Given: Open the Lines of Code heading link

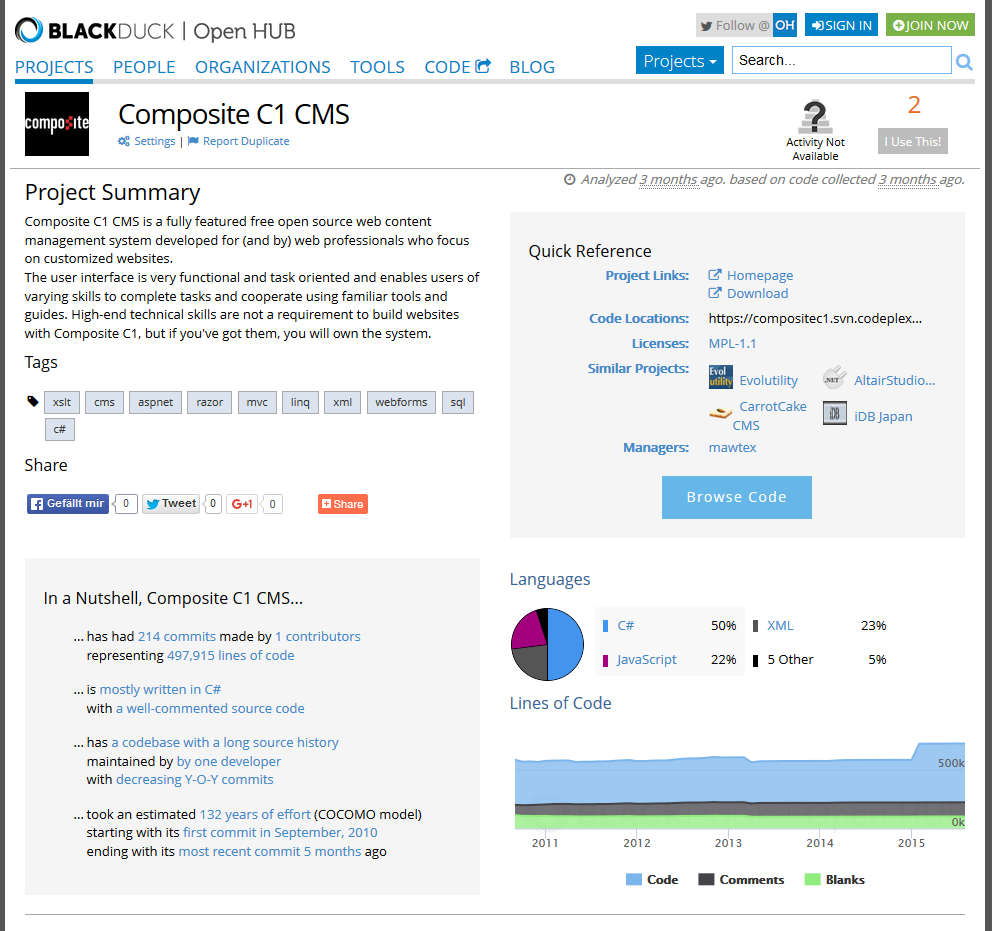Looking at the screenshot, I should pos(561,703).
